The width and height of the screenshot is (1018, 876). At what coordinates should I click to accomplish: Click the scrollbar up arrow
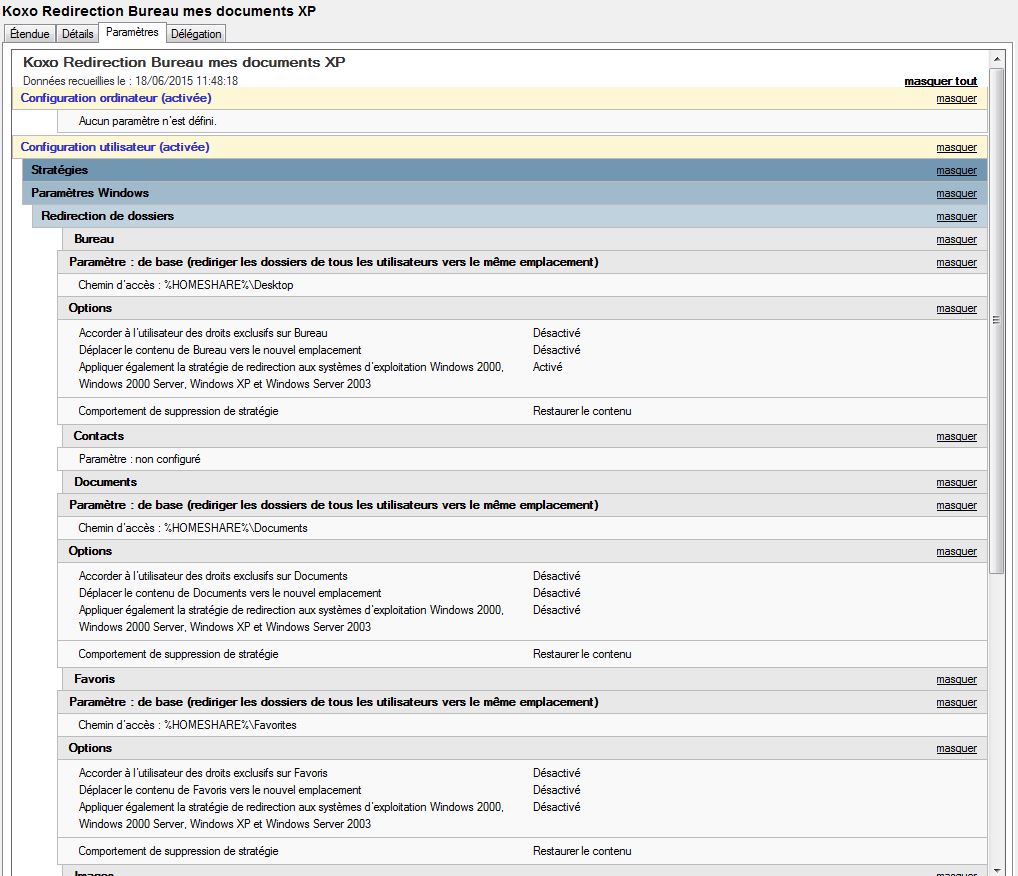click(997, 60)
